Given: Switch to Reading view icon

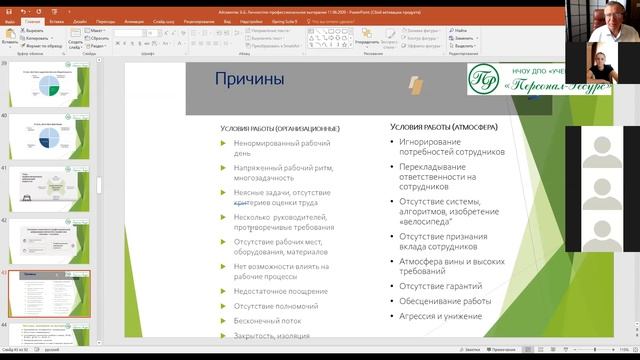Looking at the screenshot, I should 553,350.
